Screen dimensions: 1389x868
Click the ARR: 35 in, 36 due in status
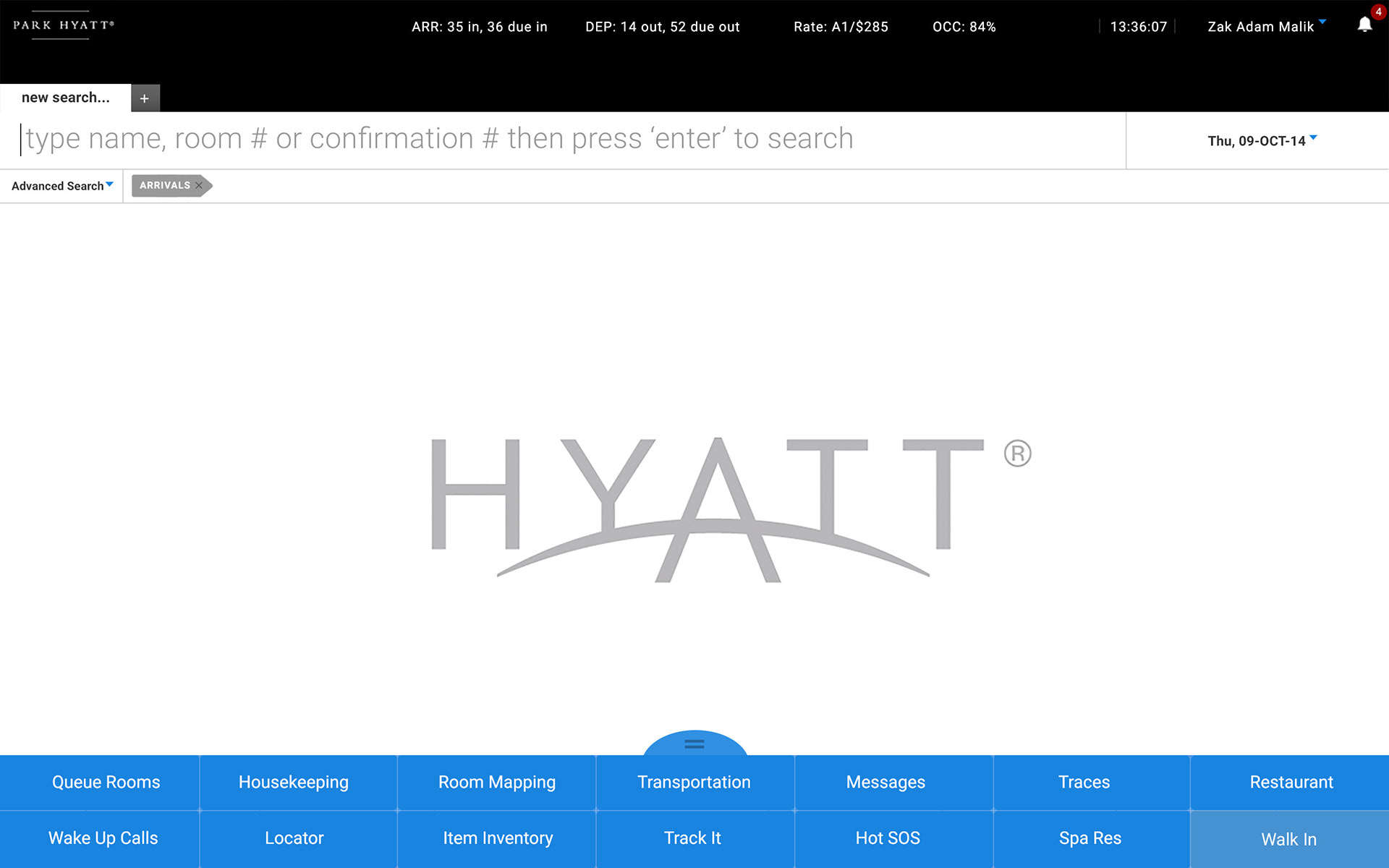480,27
